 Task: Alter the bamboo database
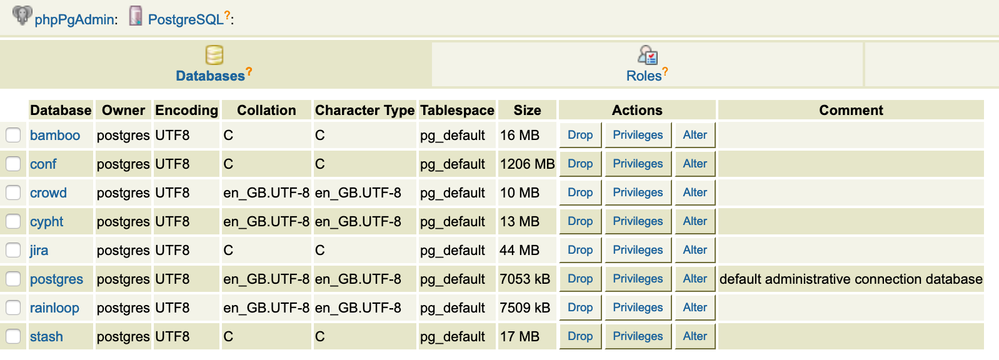point(694,135)
